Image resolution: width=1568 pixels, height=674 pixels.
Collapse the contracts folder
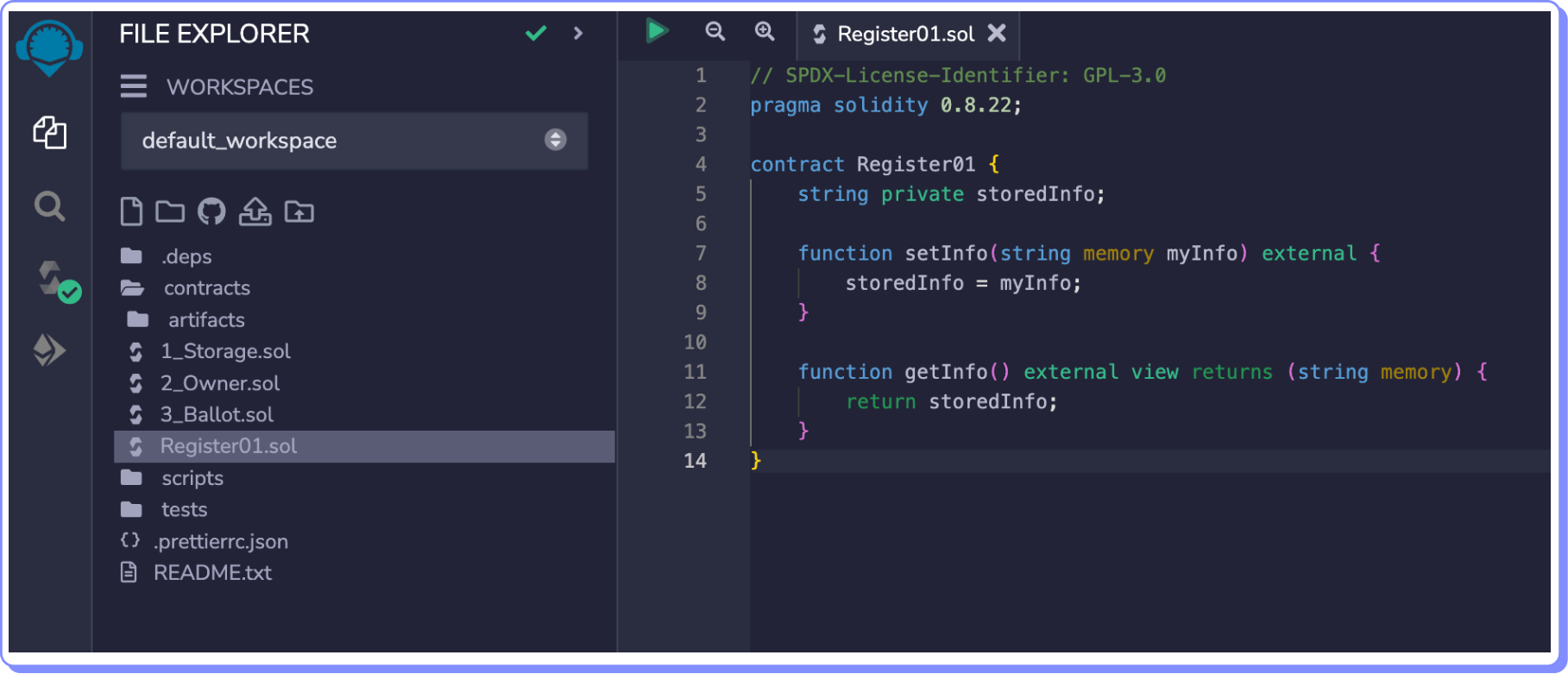click(x=206, y=288)
